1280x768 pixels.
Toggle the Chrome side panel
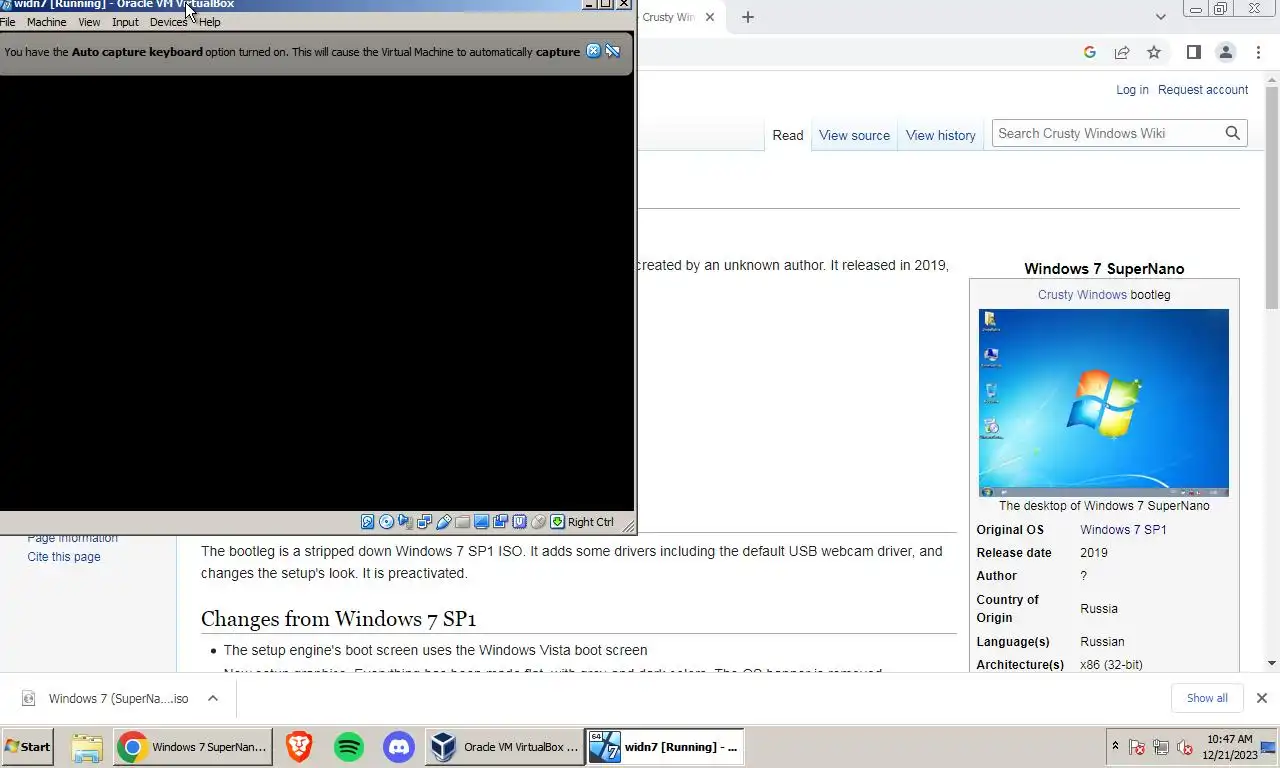[x=1193, y=52]
